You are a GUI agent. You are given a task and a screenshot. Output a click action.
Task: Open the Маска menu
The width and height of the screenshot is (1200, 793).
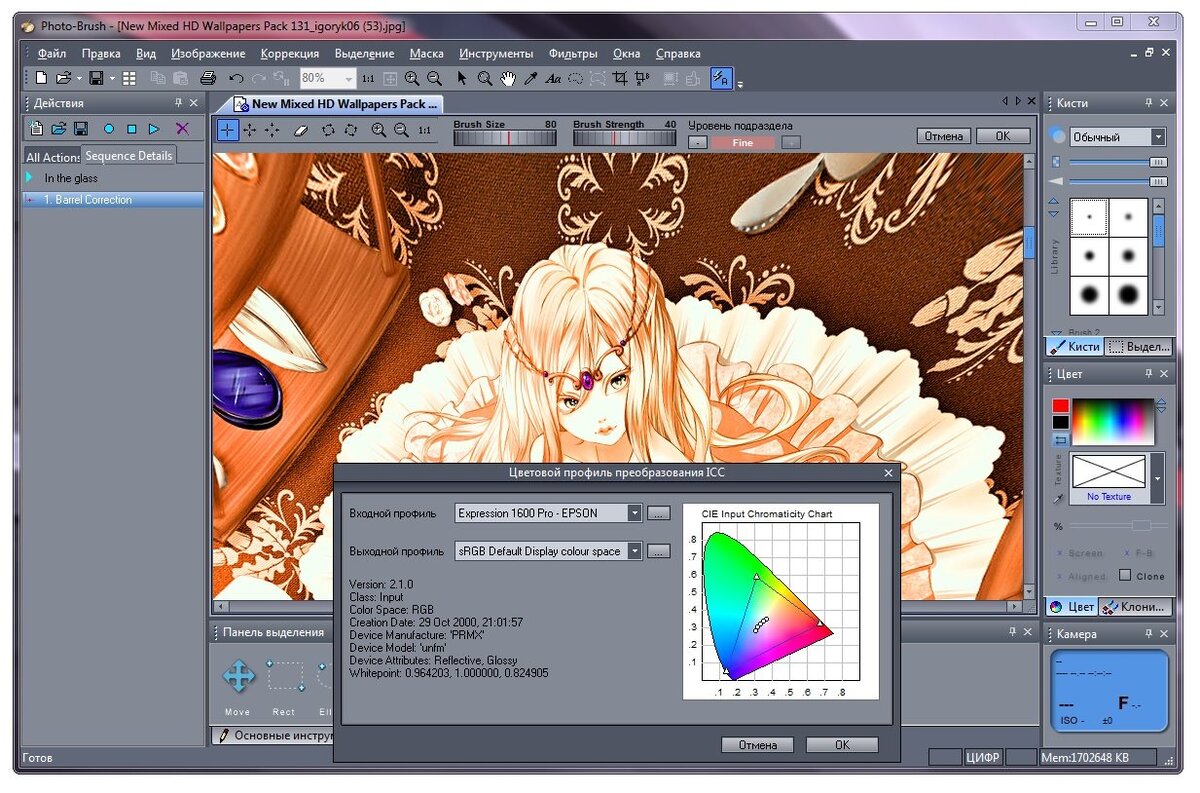[427, 54]
